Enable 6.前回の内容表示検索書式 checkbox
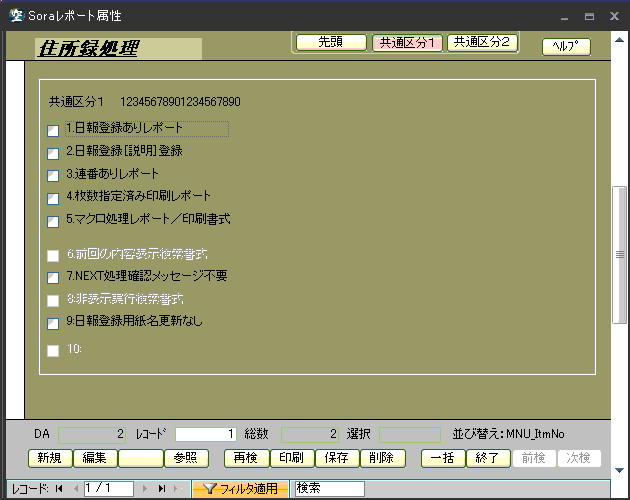Viewport: 630px width, 500px height. click(x=53, y=256)
